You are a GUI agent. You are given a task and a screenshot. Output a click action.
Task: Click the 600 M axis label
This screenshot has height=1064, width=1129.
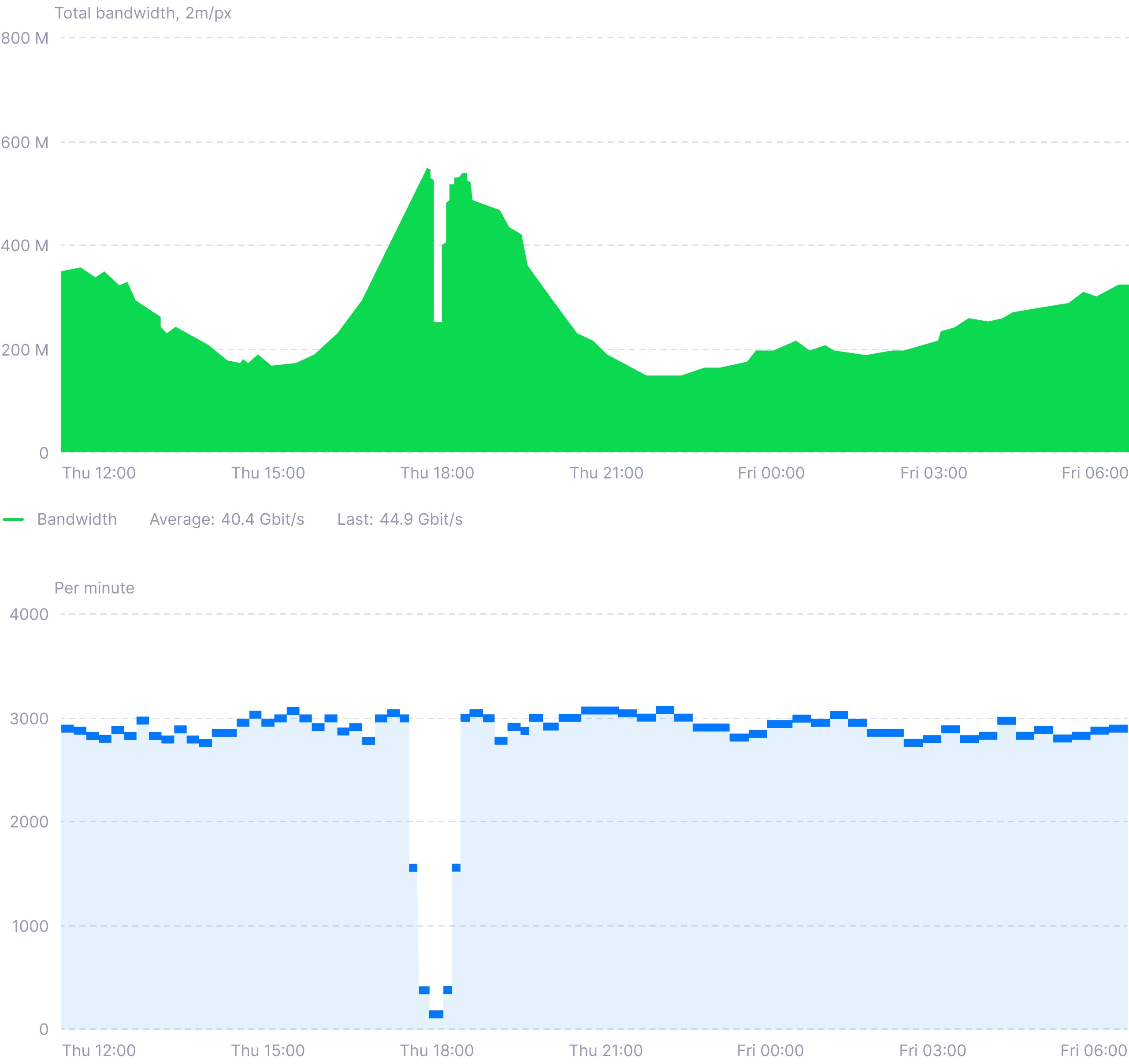coord(24,142)
